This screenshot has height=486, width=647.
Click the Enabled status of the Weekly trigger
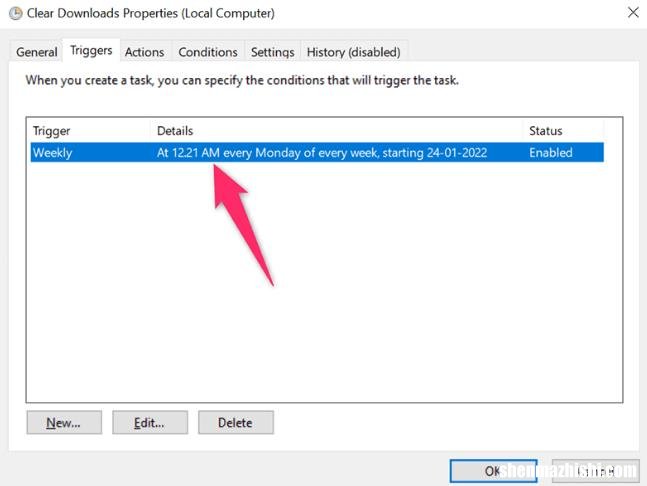click(x=551, y=153)
